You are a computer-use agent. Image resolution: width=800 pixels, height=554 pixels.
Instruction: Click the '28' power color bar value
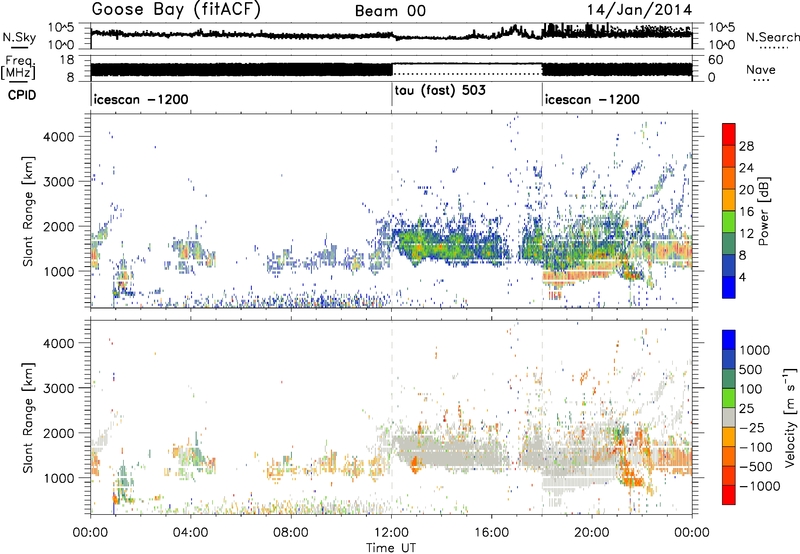[x=746, y=146]
